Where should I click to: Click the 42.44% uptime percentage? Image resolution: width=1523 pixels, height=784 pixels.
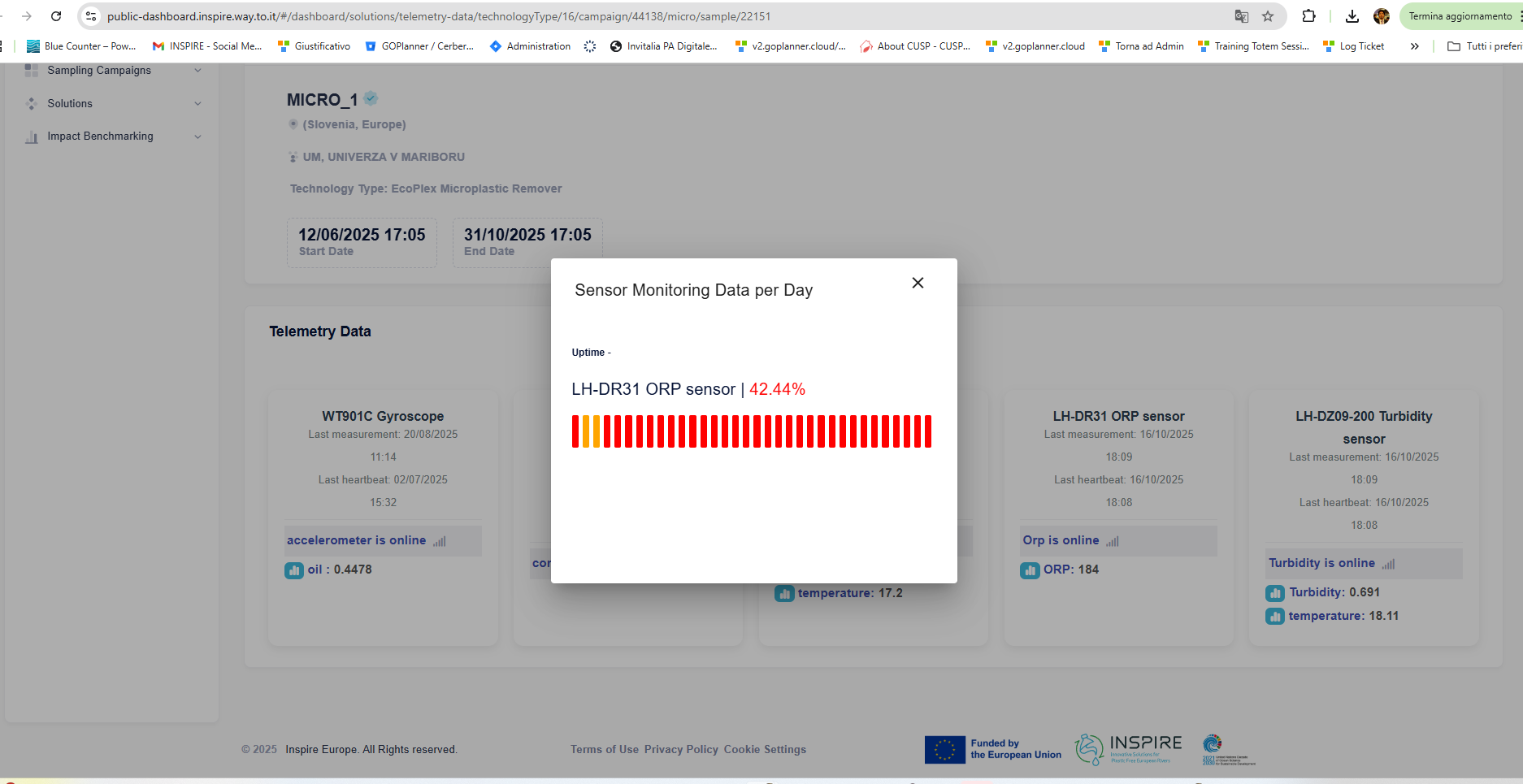777,389
